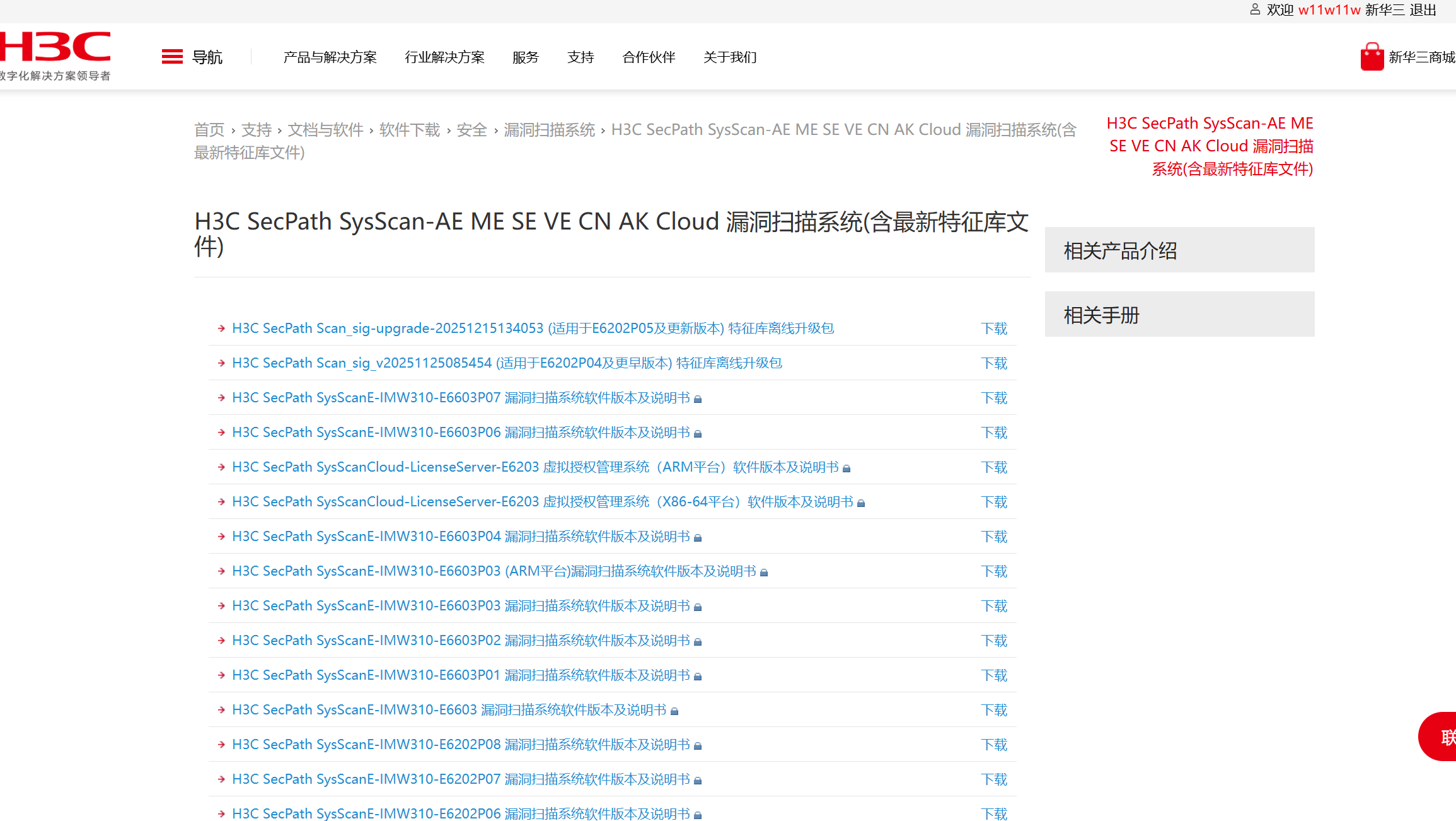Click 退出 to log out

[x=1423, y=10]
